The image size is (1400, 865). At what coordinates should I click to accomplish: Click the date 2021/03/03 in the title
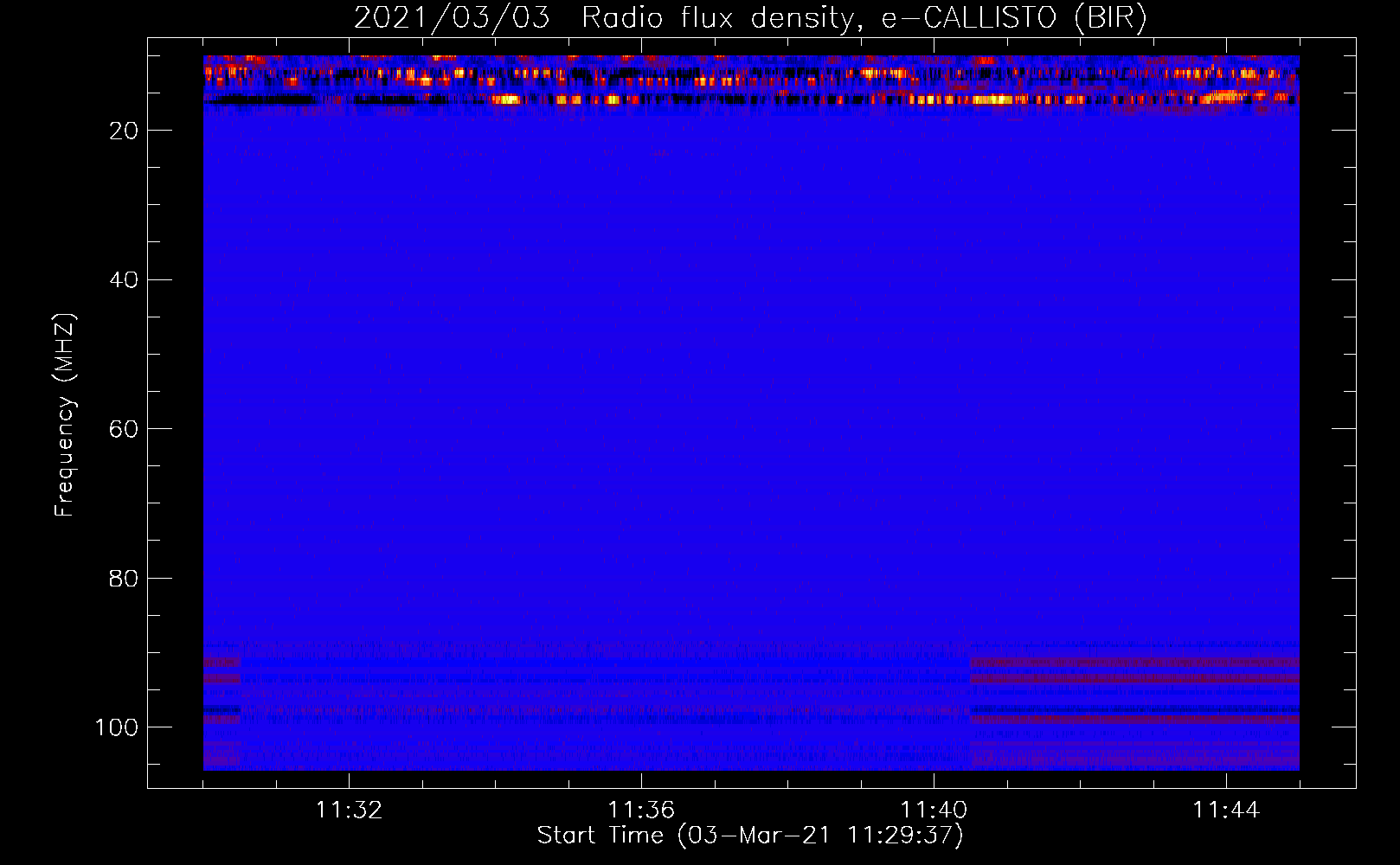pos(452,17)
